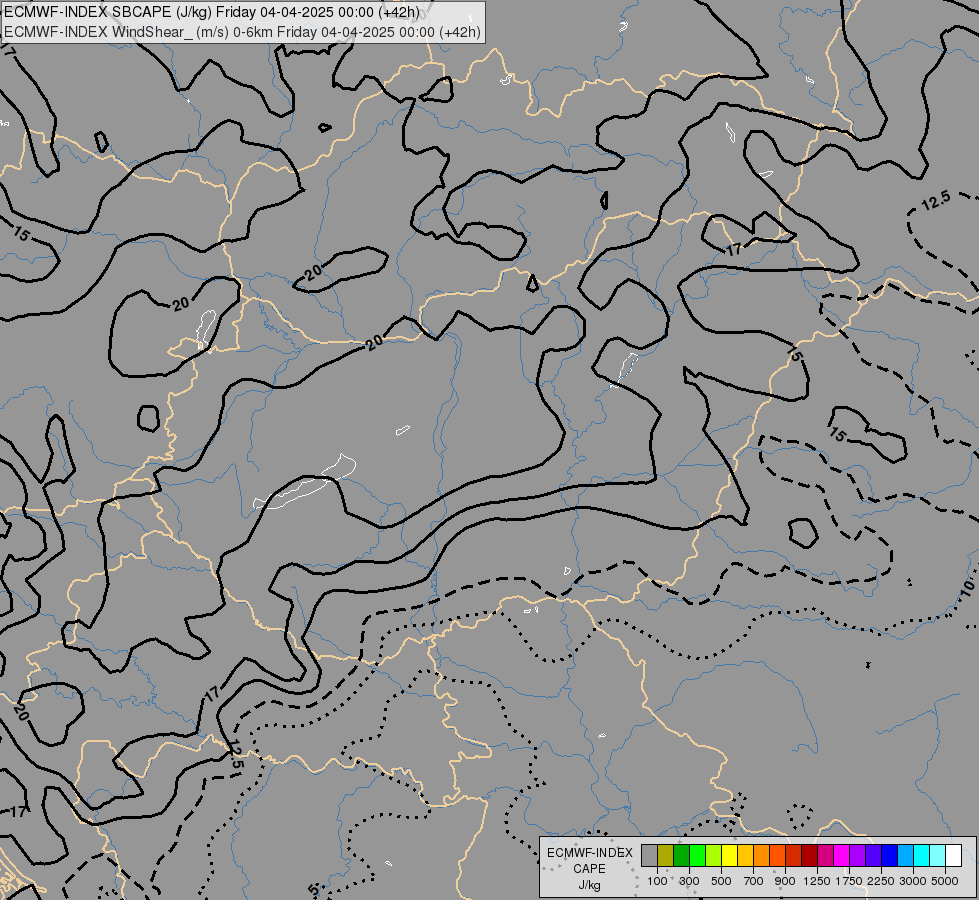
Task: Select legend label "500"
Action: [721, 881]
